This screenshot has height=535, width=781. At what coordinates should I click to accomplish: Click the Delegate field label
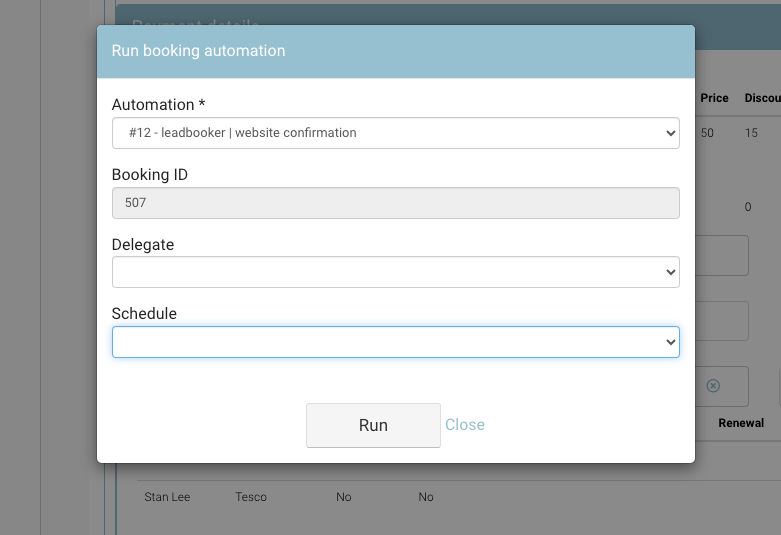143,245
